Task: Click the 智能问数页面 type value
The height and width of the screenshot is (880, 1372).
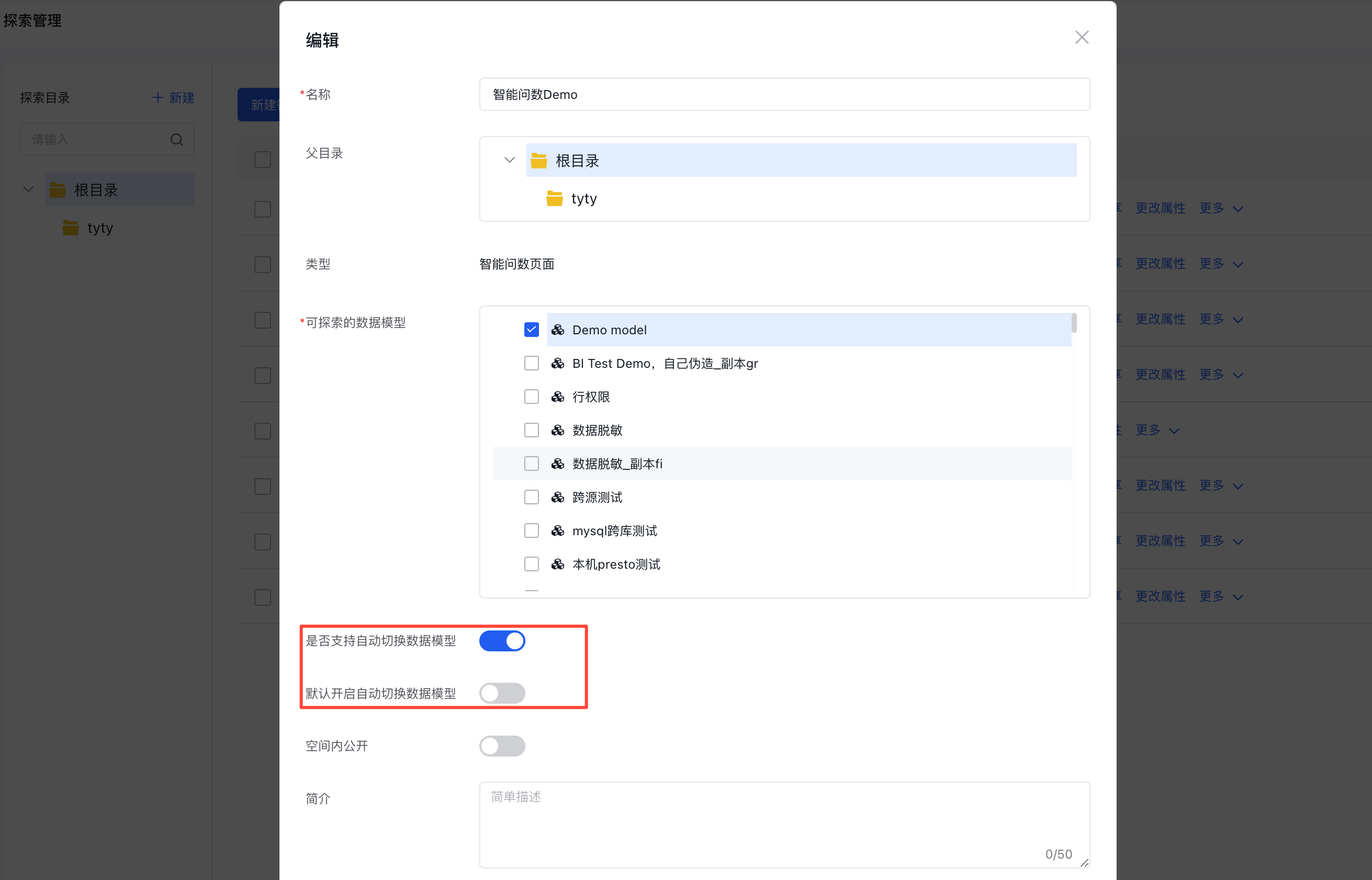Action: (516, 264)
